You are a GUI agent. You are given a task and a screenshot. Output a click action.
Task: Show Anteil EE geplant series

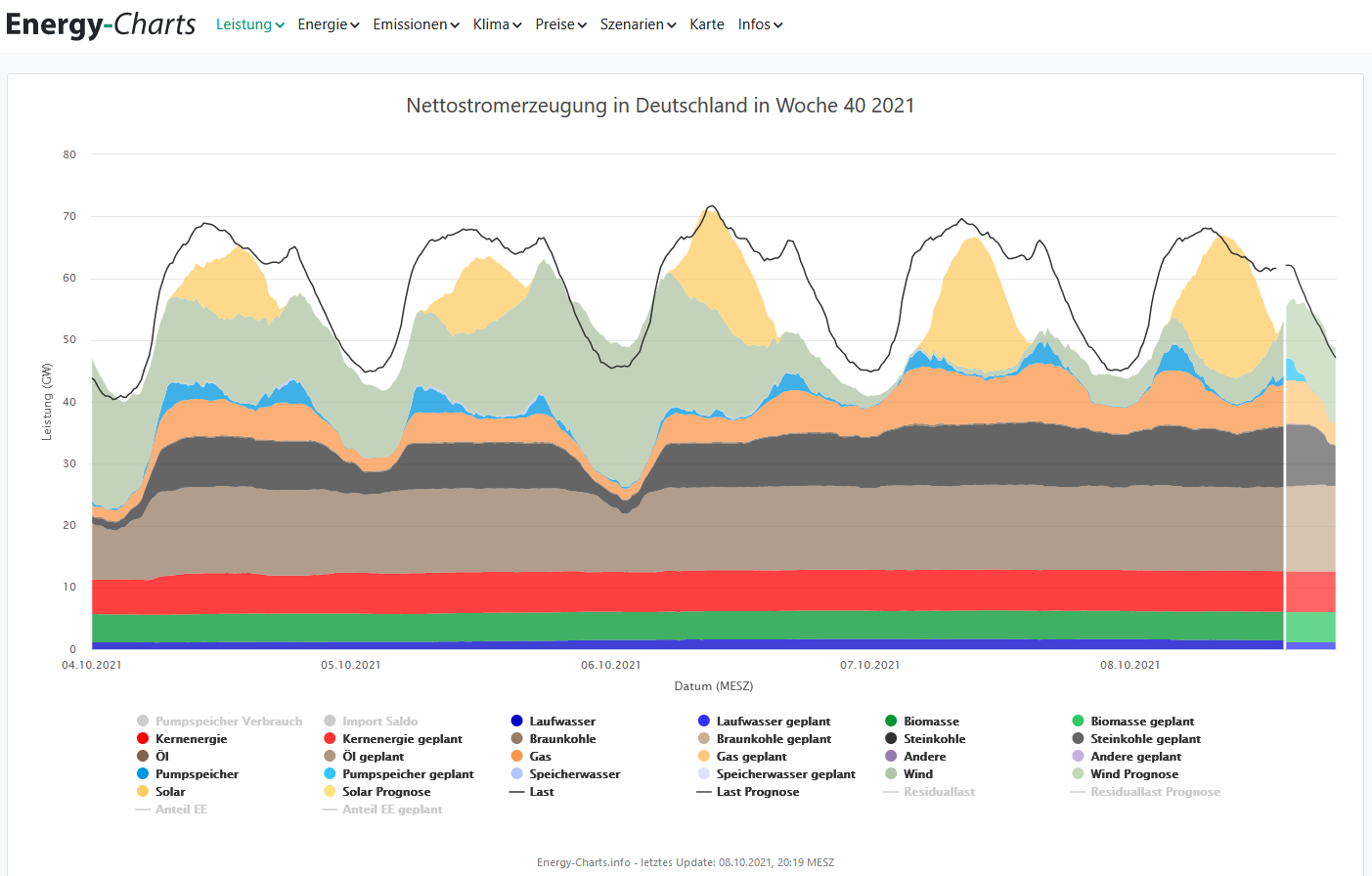coord(382,810)
